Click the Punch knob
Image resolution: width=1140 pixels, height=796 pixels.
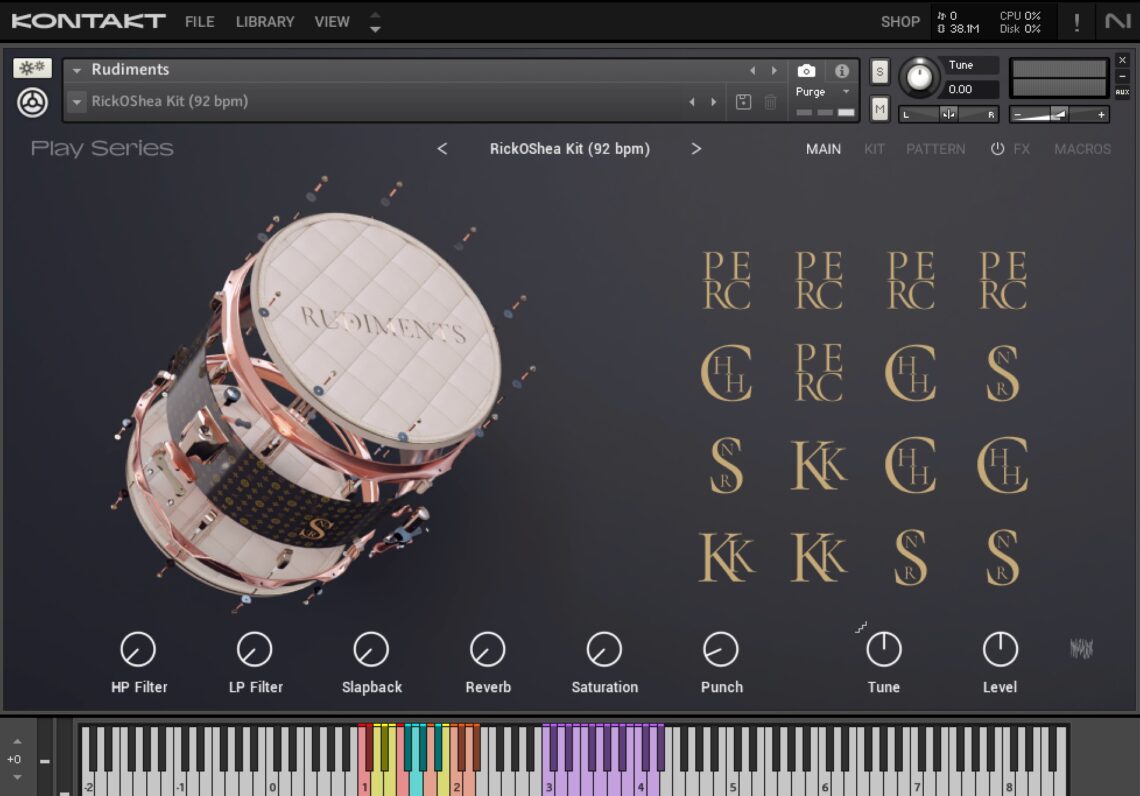(721, 649)
